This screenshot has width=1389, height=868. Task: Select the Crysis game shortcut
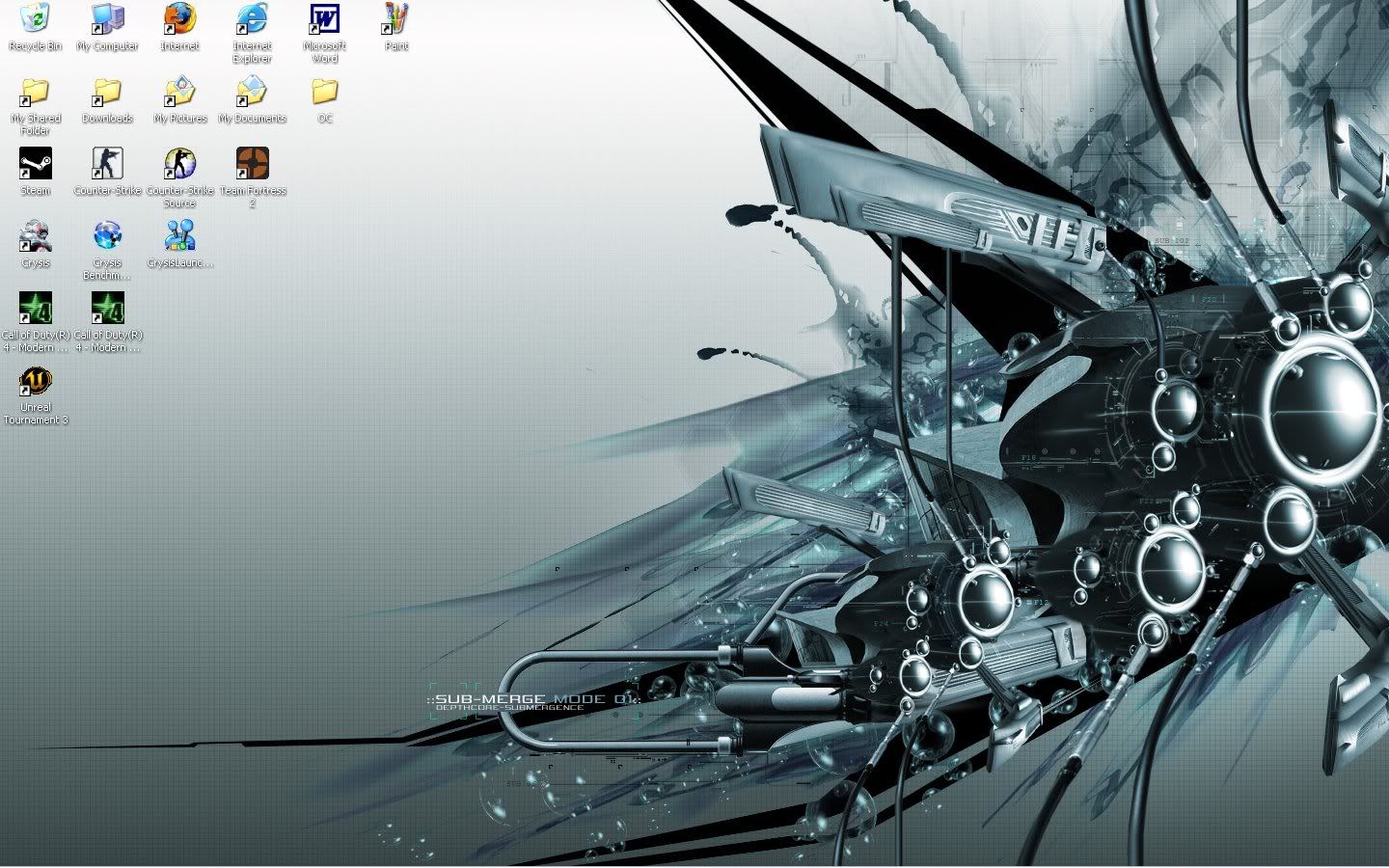[35, 236]
